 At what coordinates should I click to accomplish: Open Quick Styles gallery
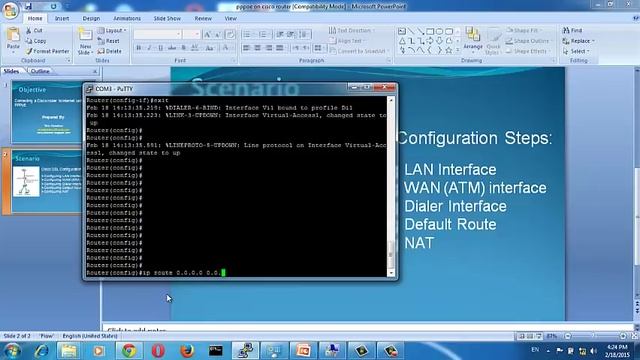(493, 41)
